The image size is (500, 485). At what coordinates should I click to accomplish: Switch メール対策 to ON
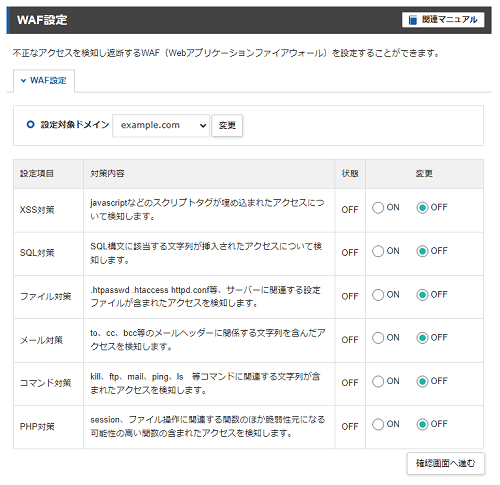[x=378, y=338]
